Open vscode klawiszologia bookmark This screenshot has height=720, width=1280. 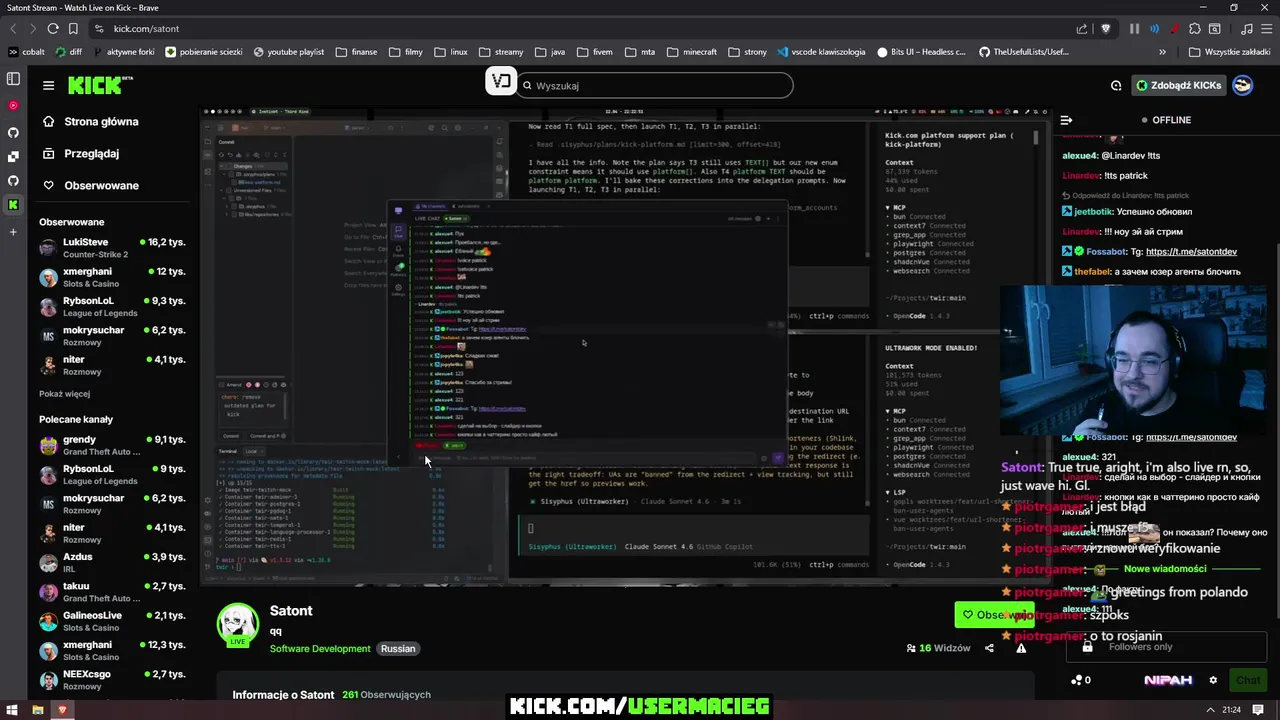[x=821, y=52]
